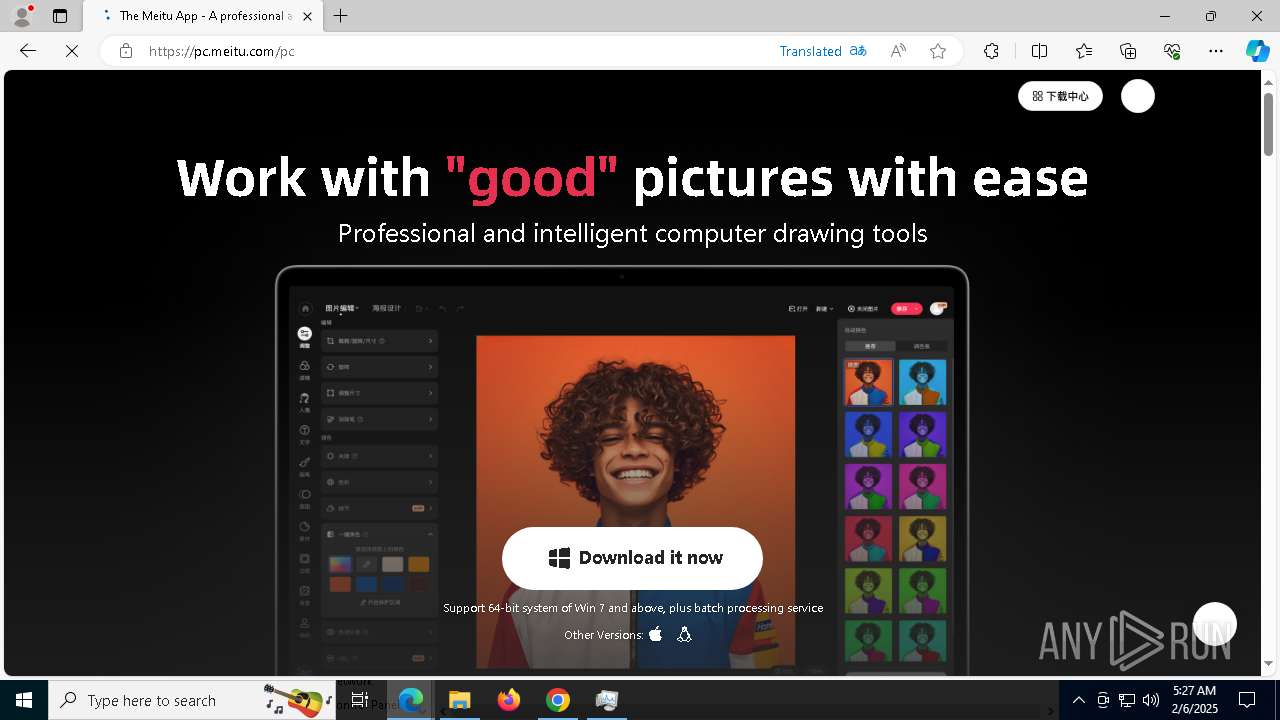Screen dimensions: 1280x720
Task: Open network settings tray icon
Action: click(x=1126, y=700)
